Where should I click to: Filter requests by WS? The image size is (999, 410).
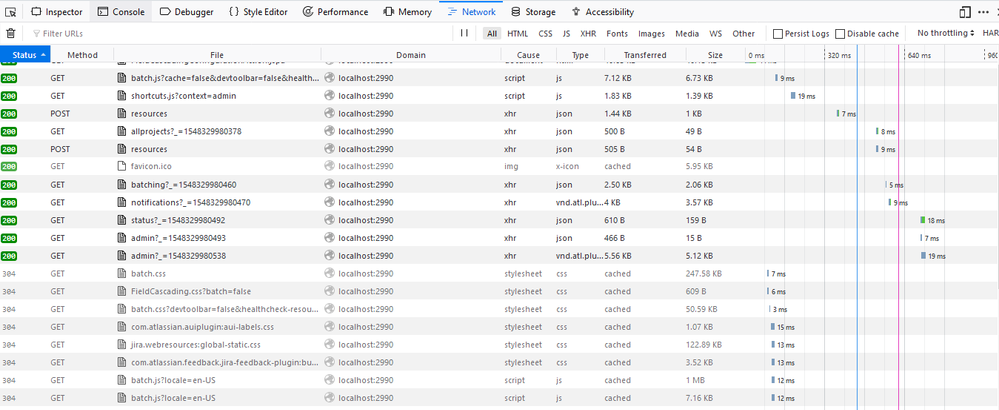[x=715, y=34]
